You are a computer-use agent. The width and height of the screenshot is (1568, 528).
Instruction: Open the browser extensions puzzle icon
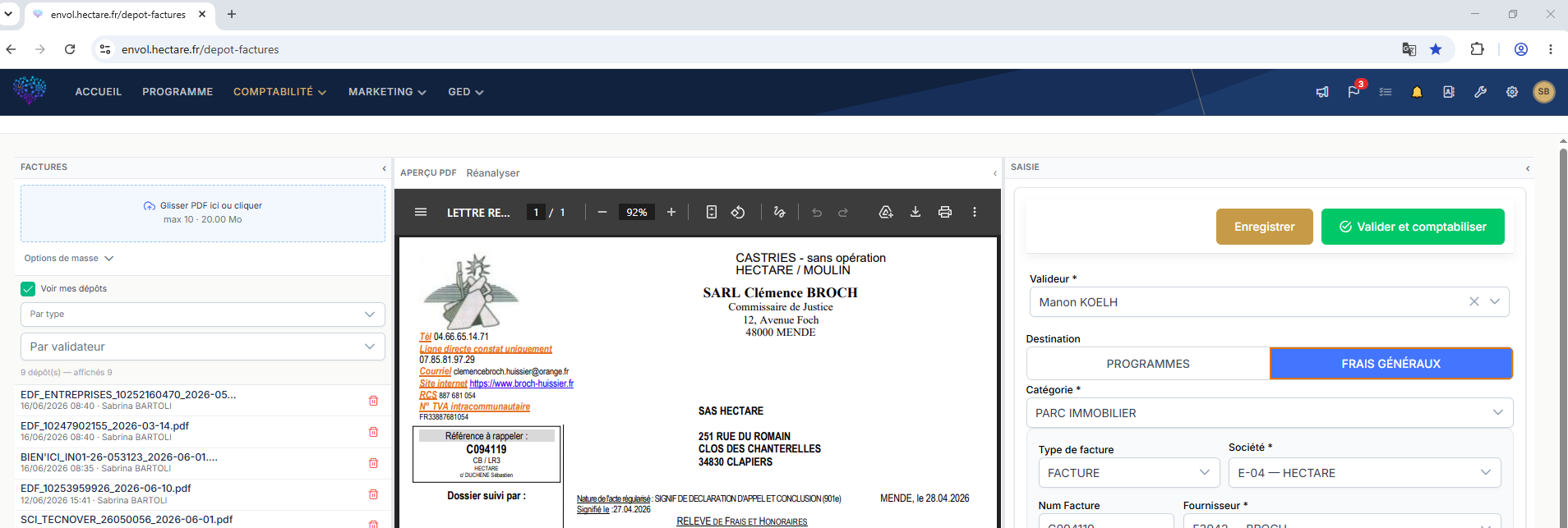[1477, 49]
